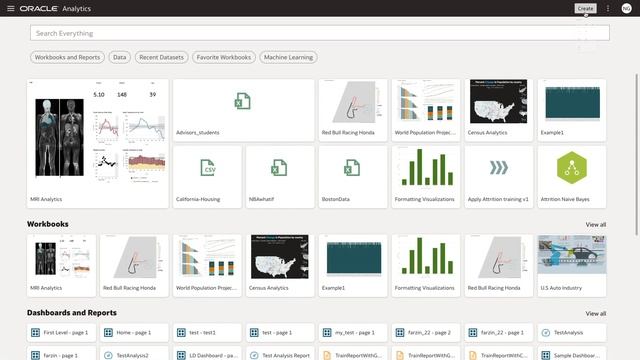Click the dashboard icon beside Home - page 1
640x360 pixels.
click(x=108, y=333)
